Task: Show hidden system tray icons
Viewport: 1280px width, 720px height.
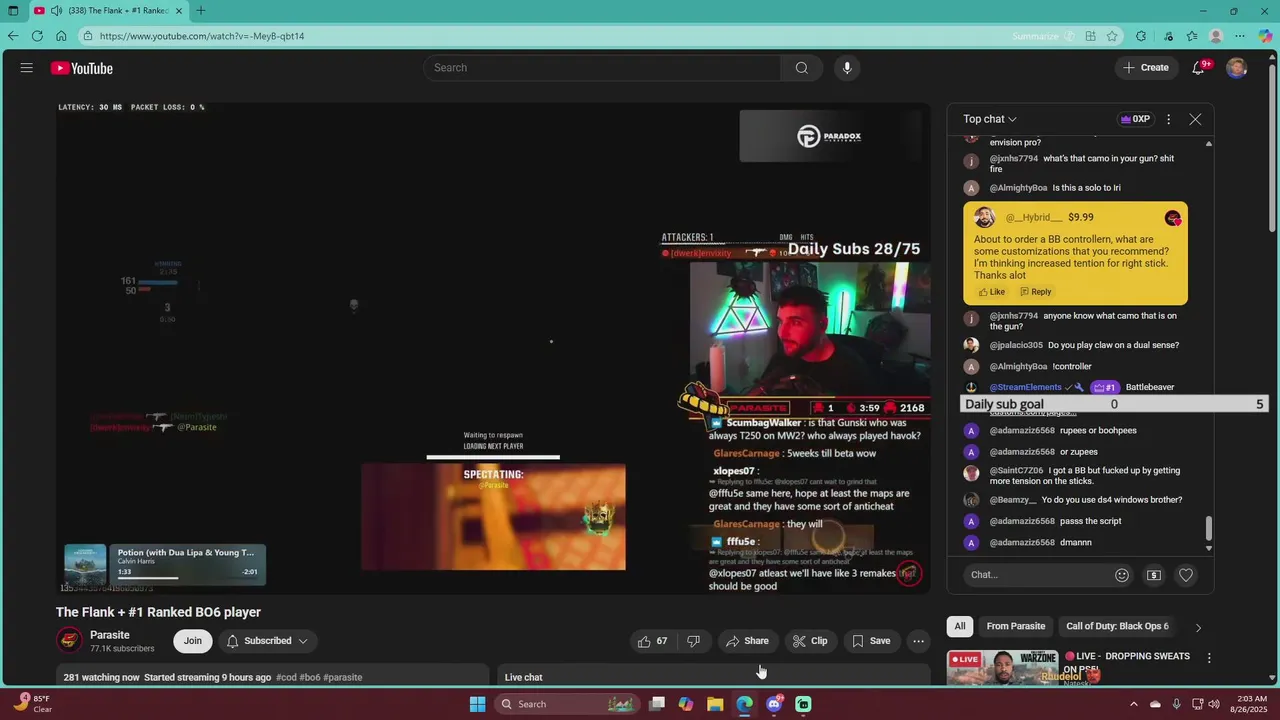Action: coord(1134,704)
